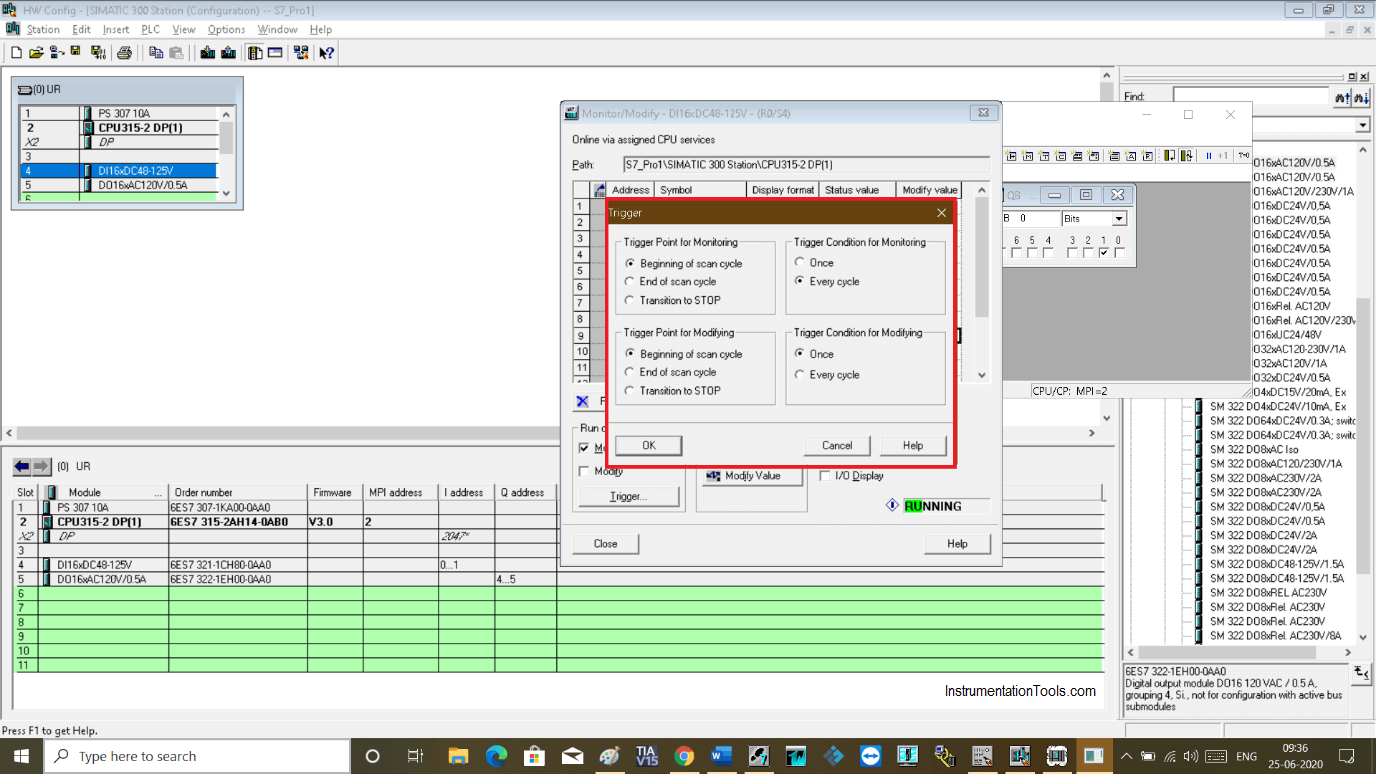Click the down arrow of the variable table scrollbar
The height and width of the screenshot is (774, 1376).
tap(982, 375)
